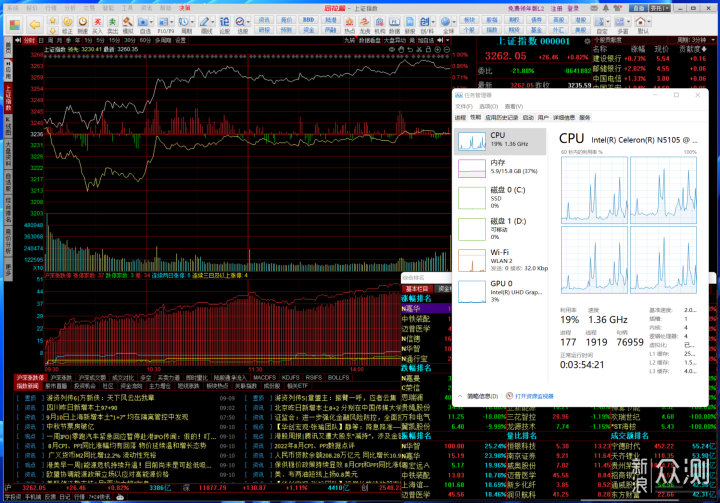This screenshot has height=503, width=720.
Task: Select 内存 in Task Manager sidebar
Action: [501, 168]
